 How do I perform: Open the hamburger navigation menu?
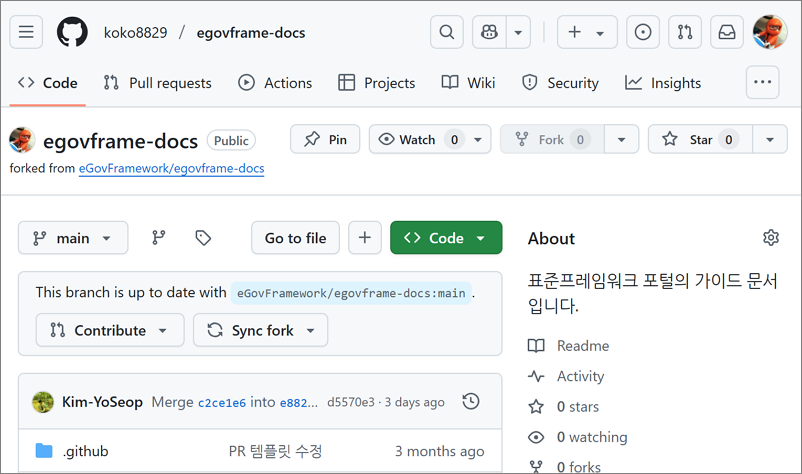pos(26,32)
